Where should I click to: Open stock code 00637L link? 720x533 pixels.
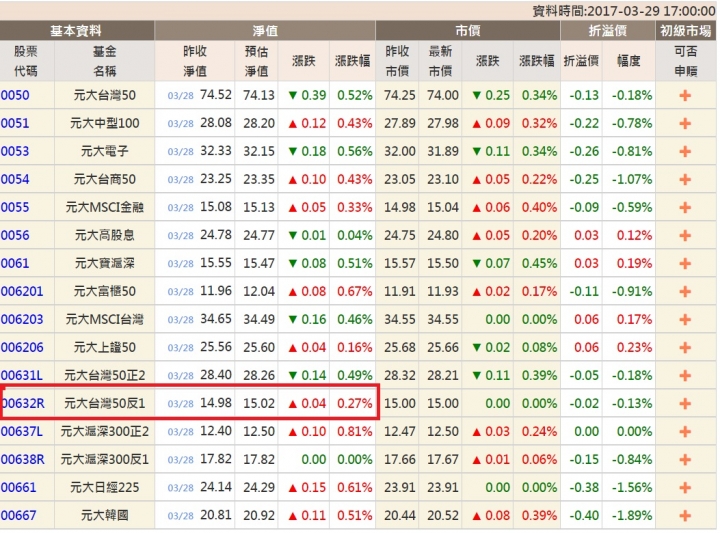(x=22, y=432)
